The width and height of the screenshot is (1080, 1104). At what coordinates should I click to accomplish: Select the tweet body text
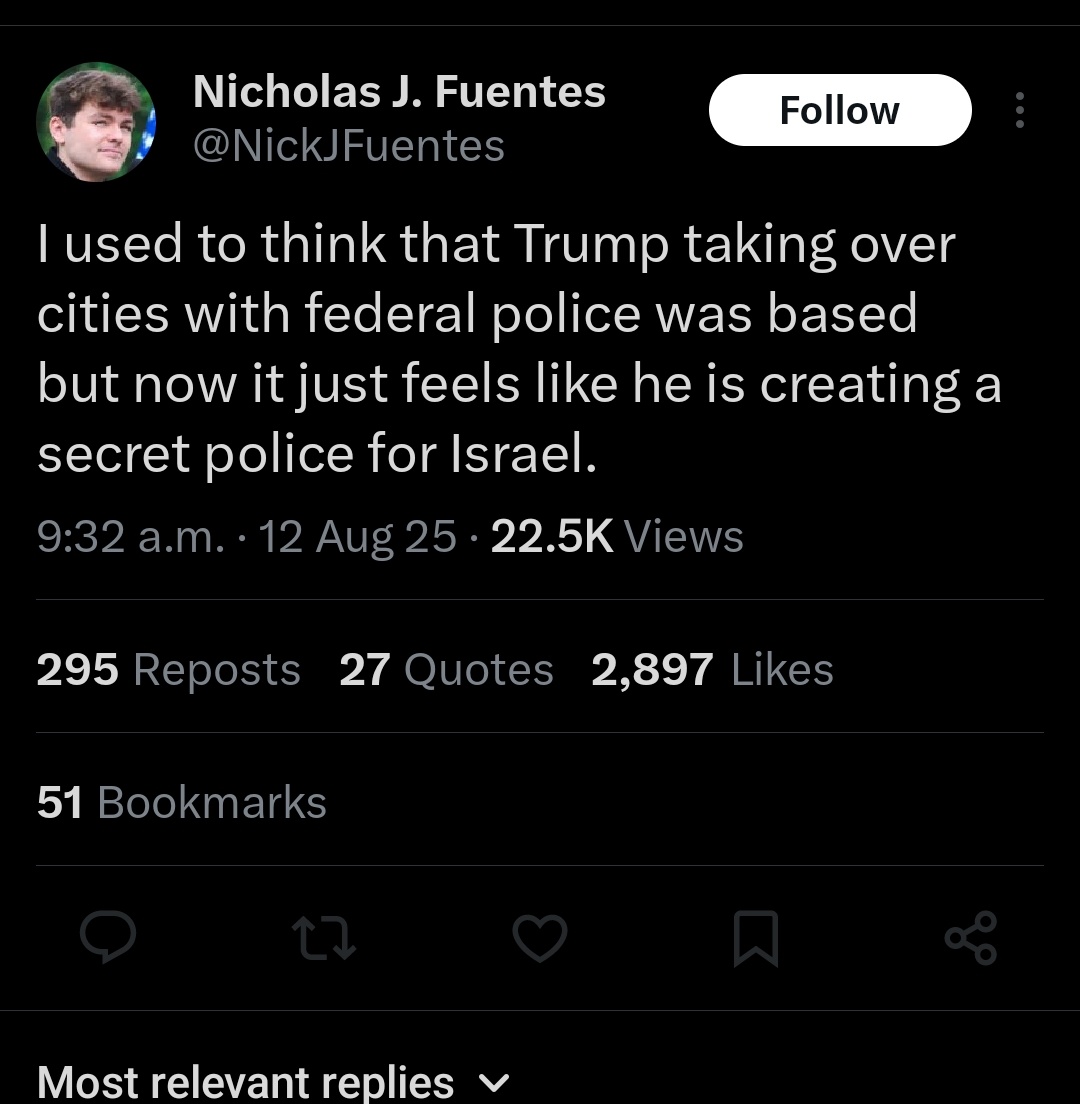(x=518, y=349)
